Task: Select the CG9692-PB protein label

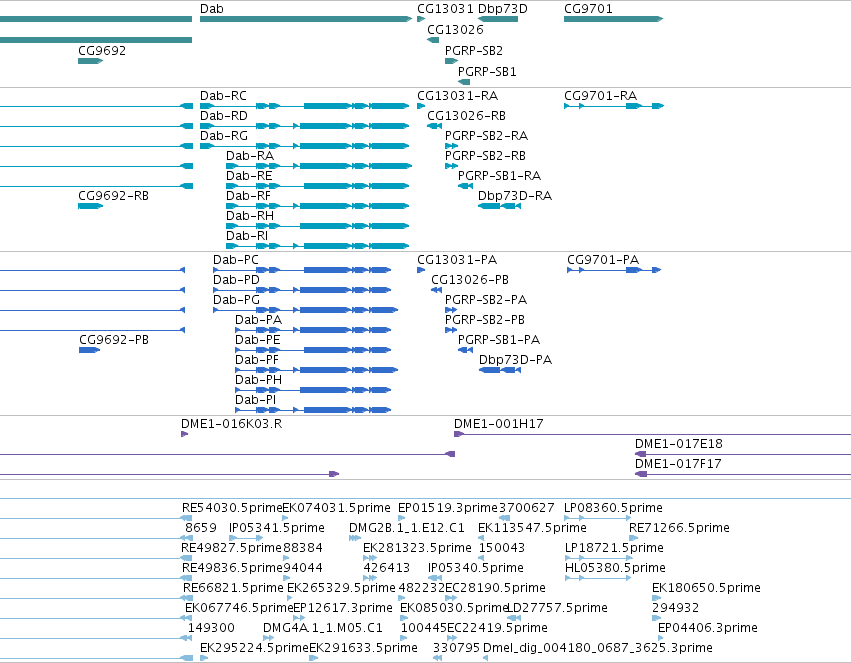Action: pyautogui.click(x=114, y=340)
